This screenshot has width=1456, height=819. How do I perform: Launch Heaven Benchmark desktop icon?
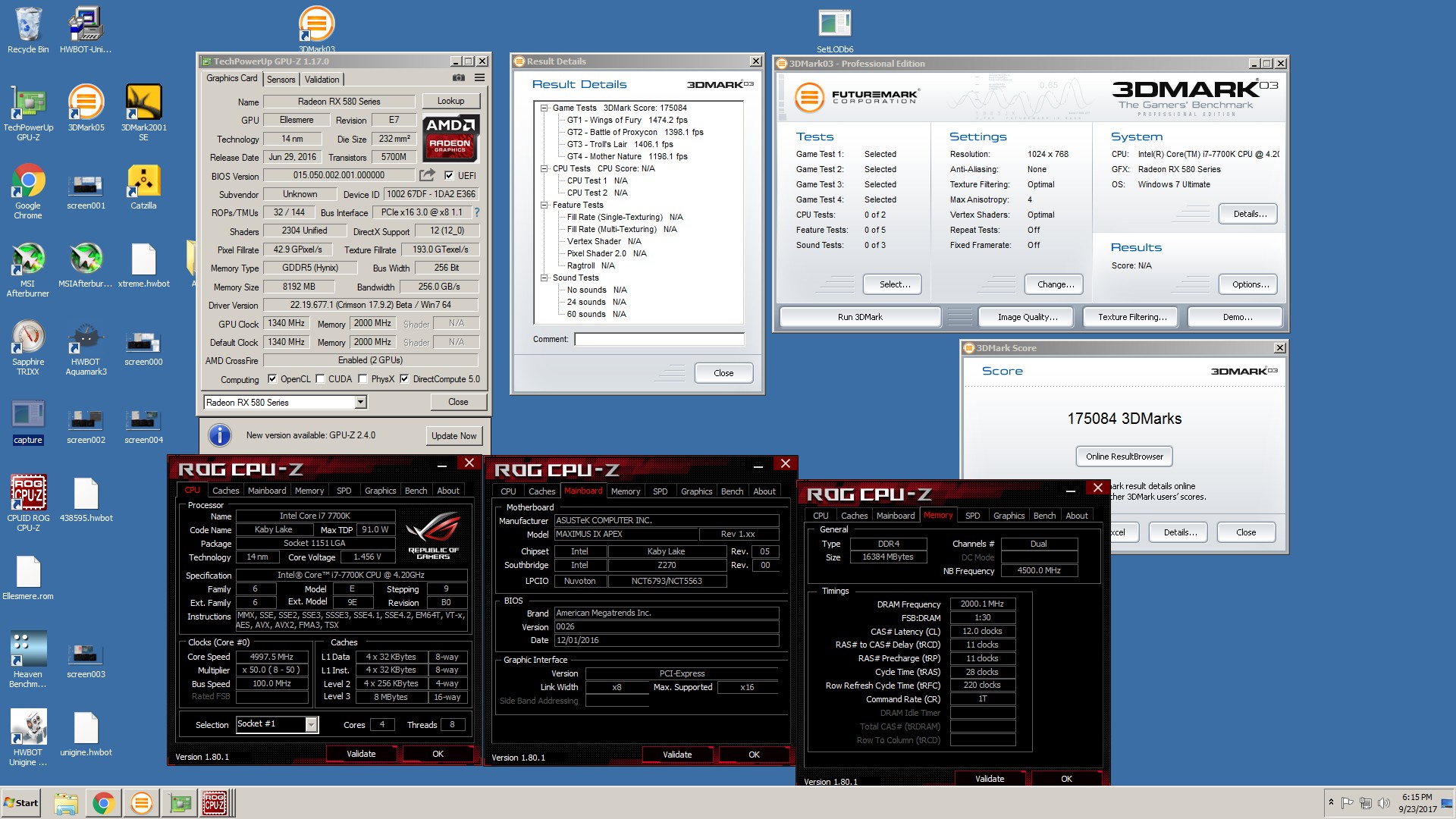[28, 660]
